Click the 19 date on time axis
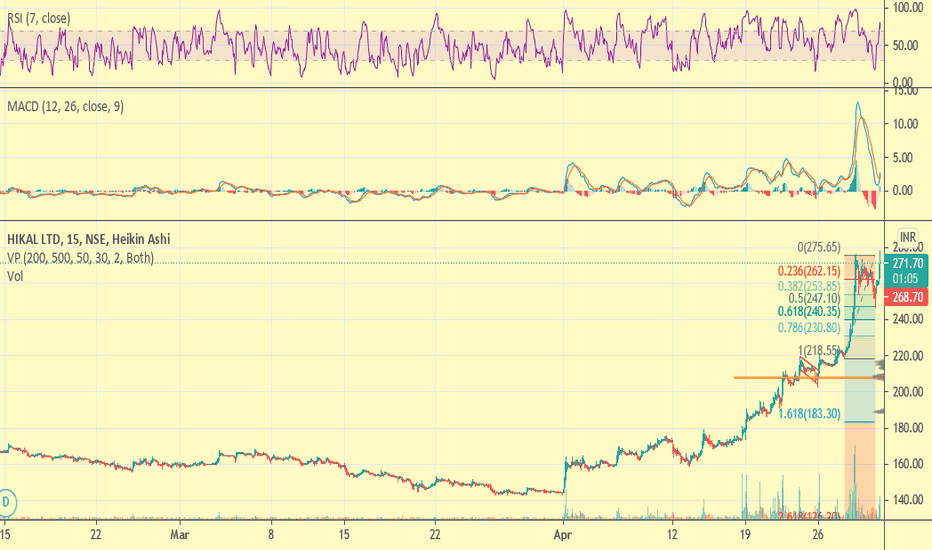This screenshot has width=932, height=550. click(x=745, y=535)
